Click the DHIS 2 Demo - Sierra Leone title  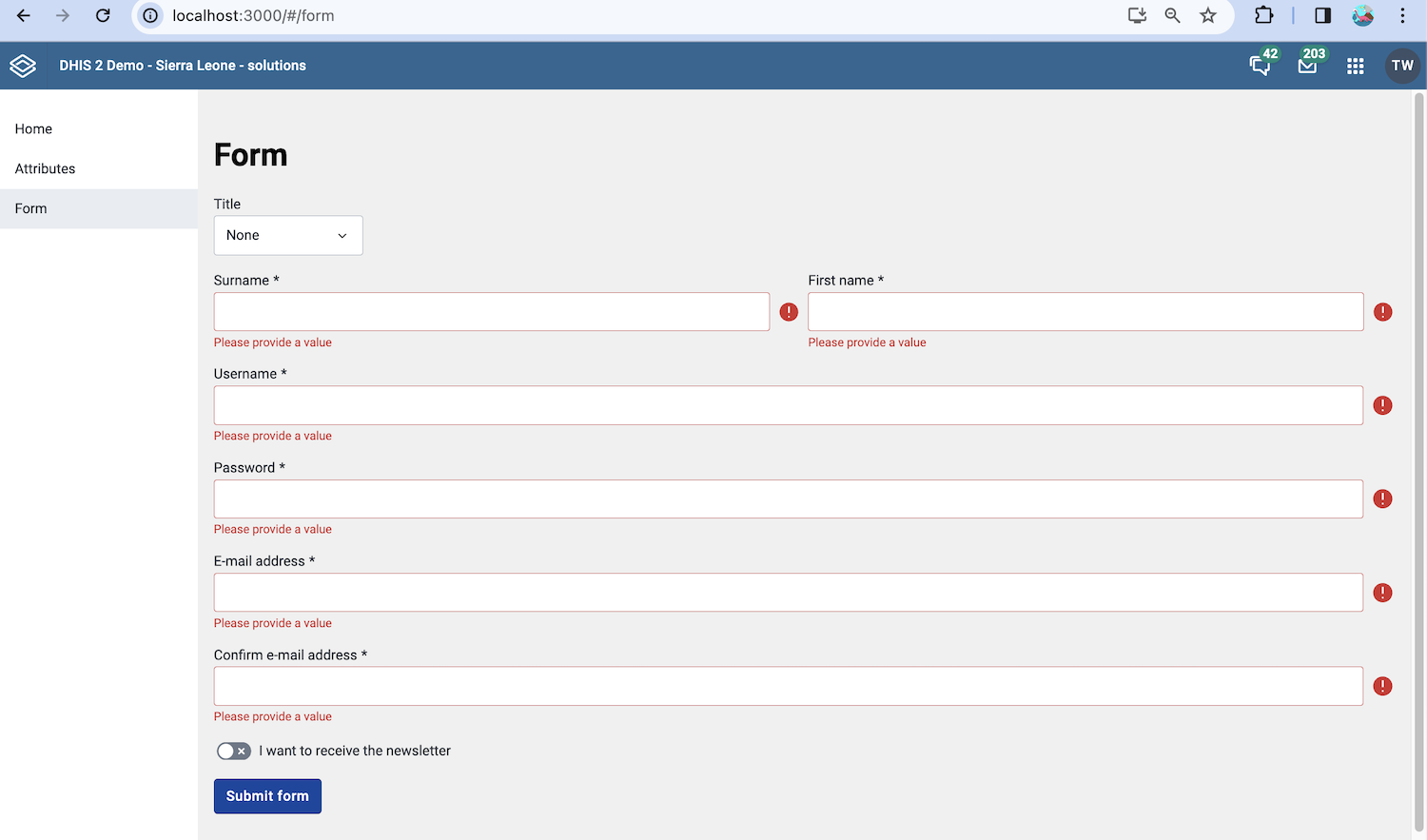pos(183,66)
